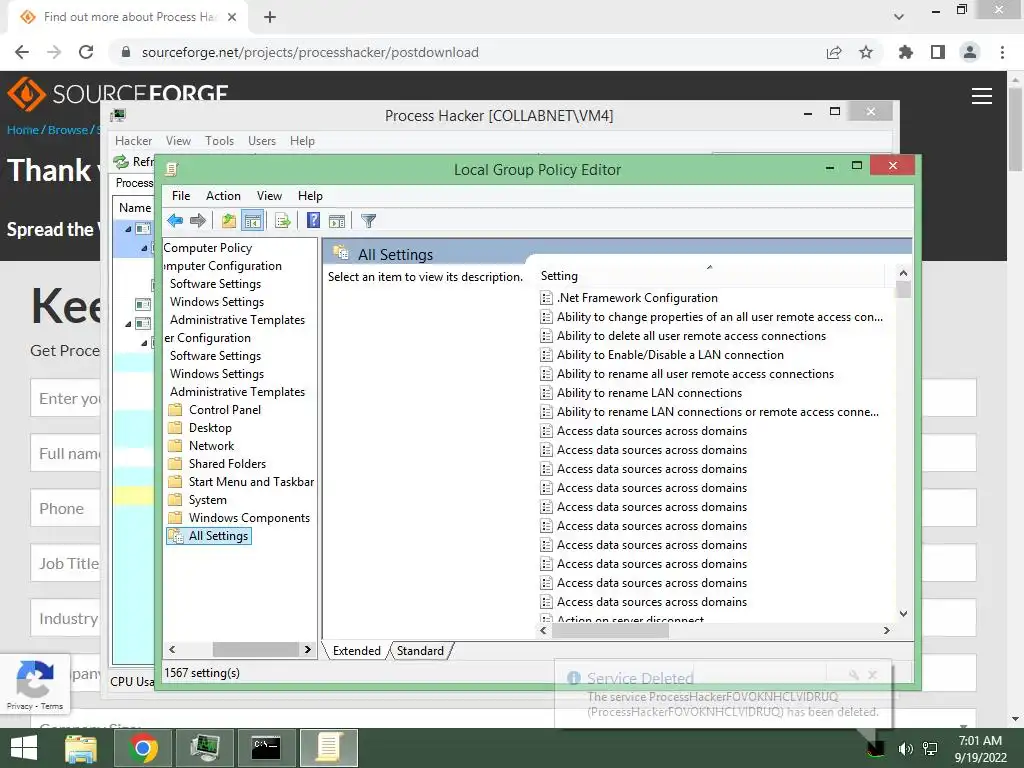Switch to Process Hacker taskbar icon
Image resolution: width=1024 pixels, height=768 pixels.
coord(204,748)
